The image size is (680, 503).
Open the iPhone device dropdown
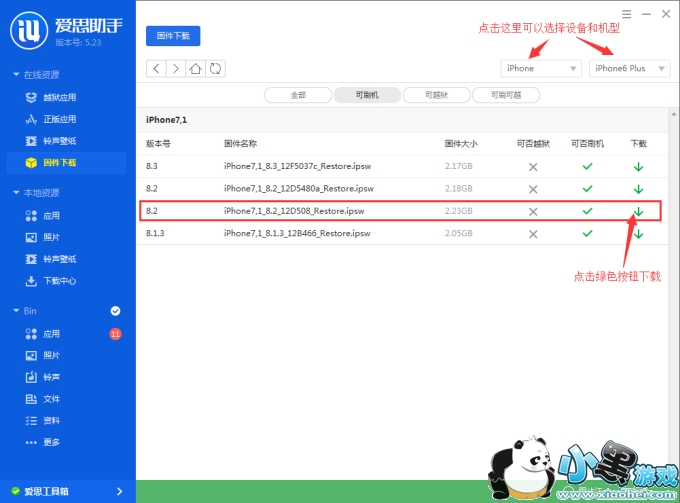point(541,68)
